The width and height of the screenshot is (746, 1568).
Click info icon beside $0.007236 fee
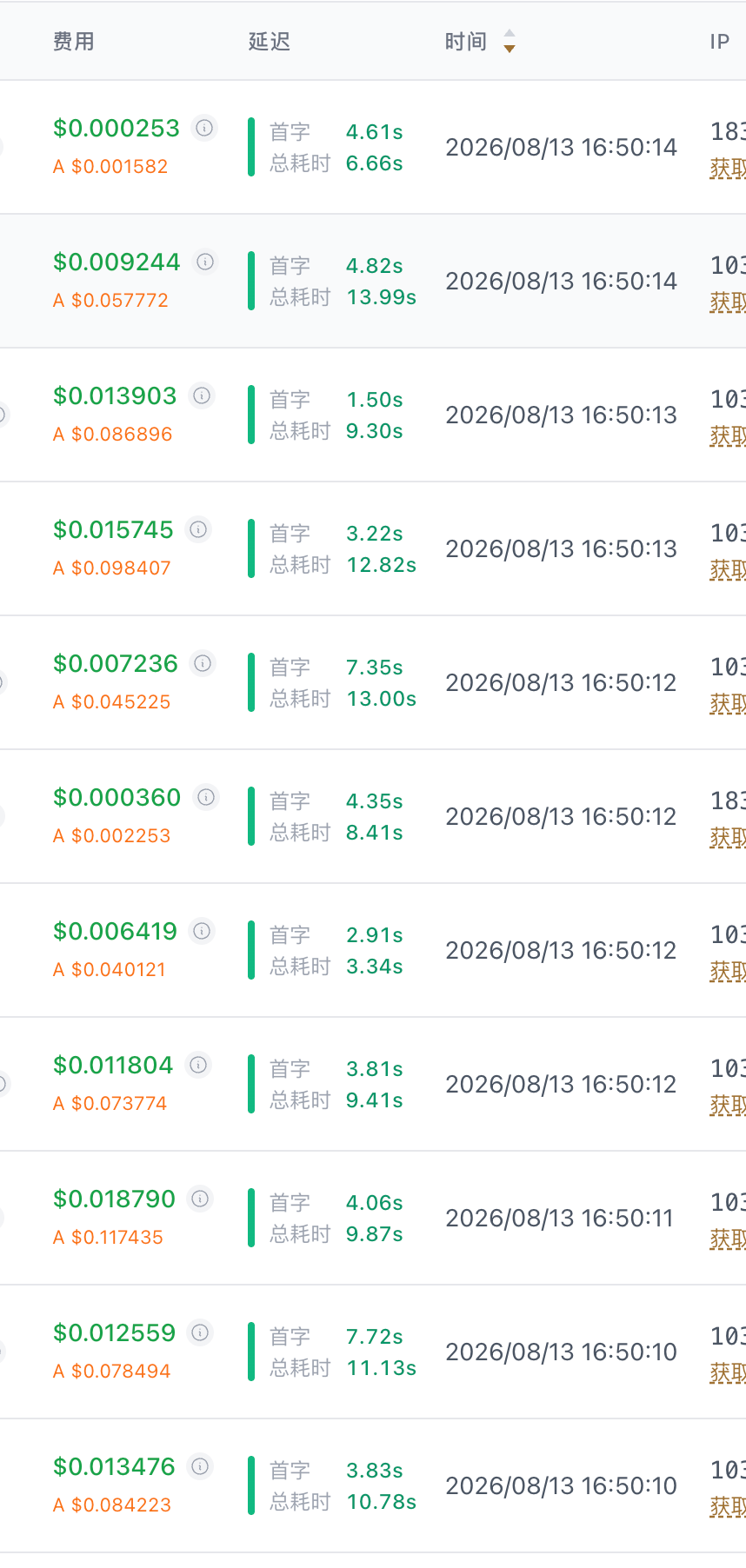click(203, 663)
